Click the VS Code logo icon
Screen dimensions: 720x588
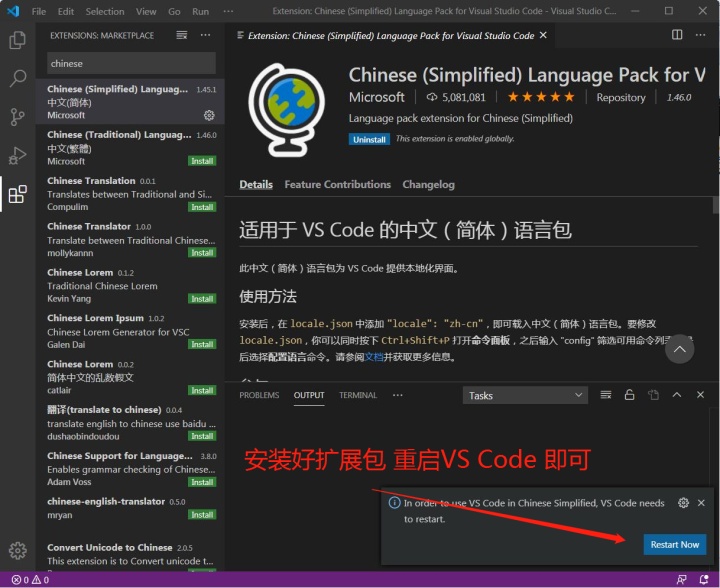pyautogui.click(x=13, y=11)
